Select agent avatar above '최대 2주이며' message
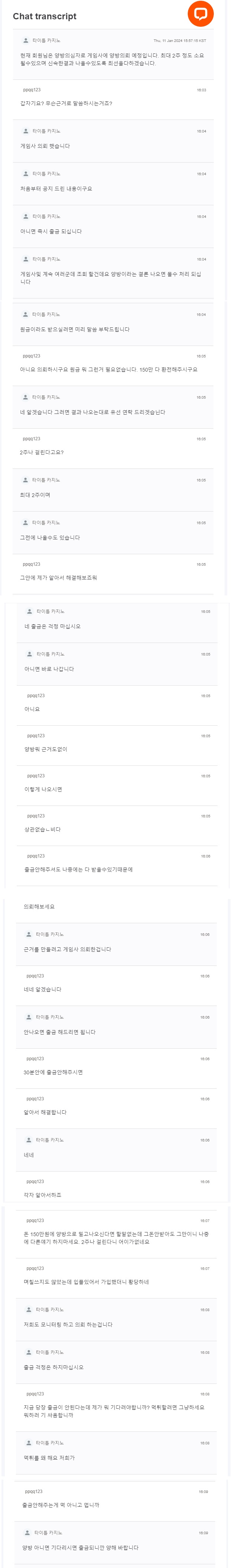Viewport: 232px width, 1568px height. pyautogui.click(x=26, y=480)
